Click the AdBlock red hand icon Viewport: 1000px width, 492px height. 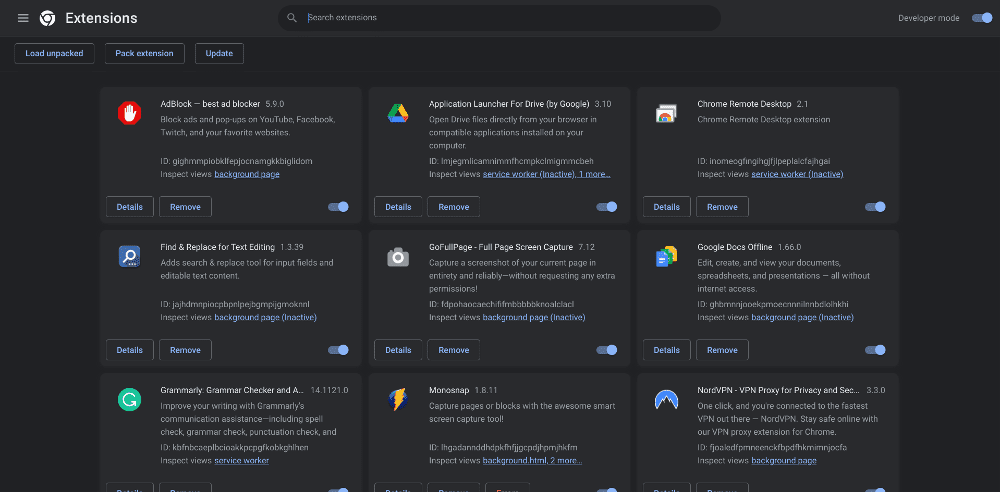tap(129, 114)
